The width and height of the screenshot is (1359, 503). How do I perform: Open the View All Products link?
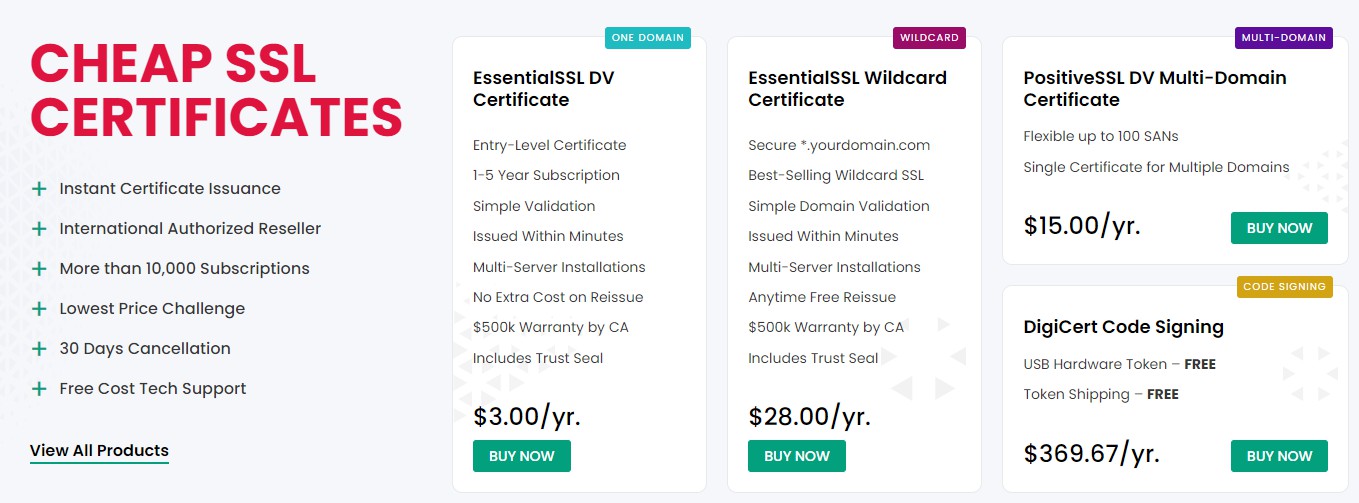tap(99, 451)
